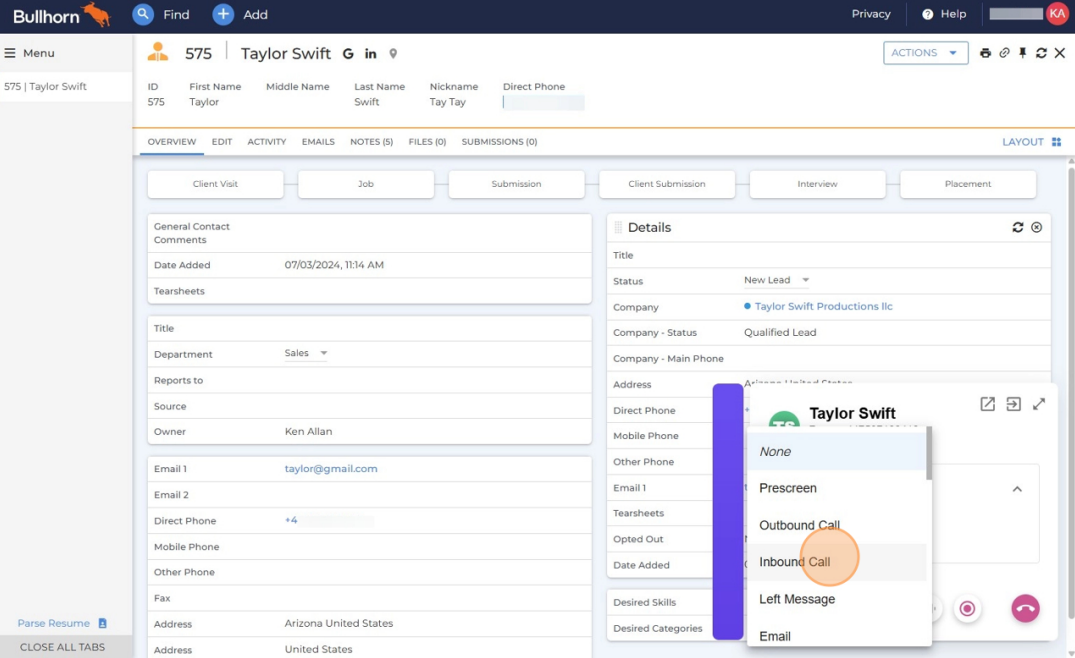Switch to the EDIT tab
The image size is (1075, 658).
tap(221, 142)
